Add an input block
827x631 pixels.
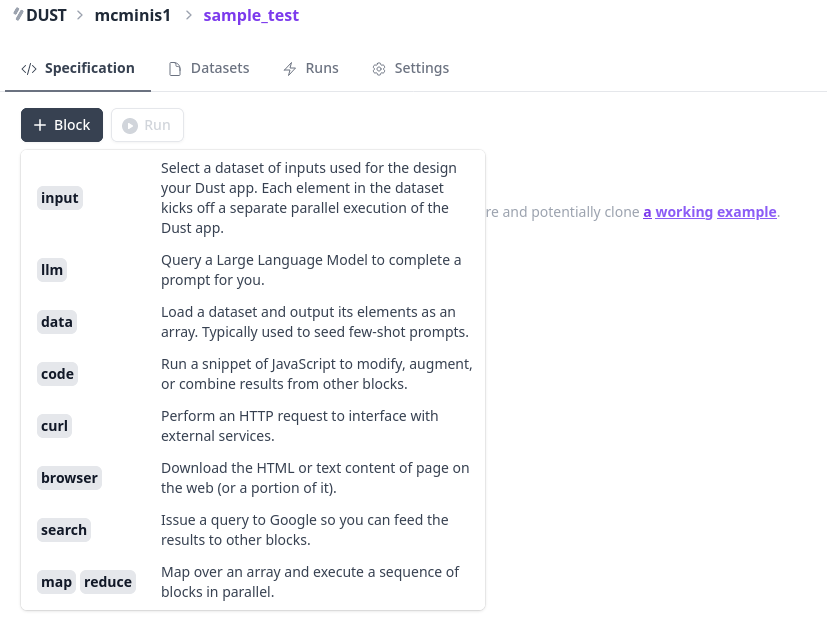[253, 198]
